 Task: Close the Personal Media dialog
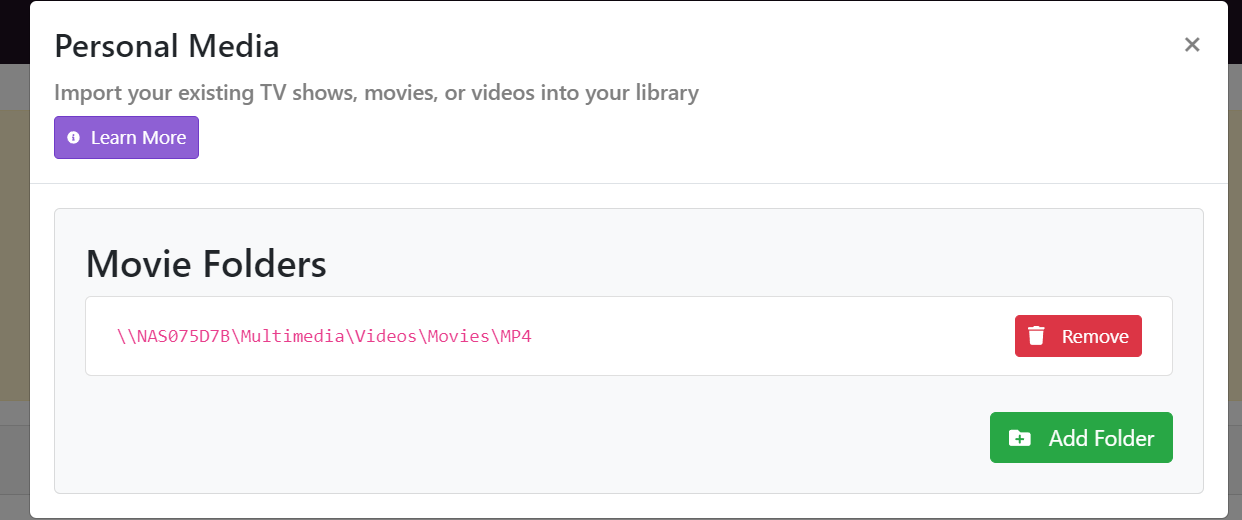[x=1191, y=44]
